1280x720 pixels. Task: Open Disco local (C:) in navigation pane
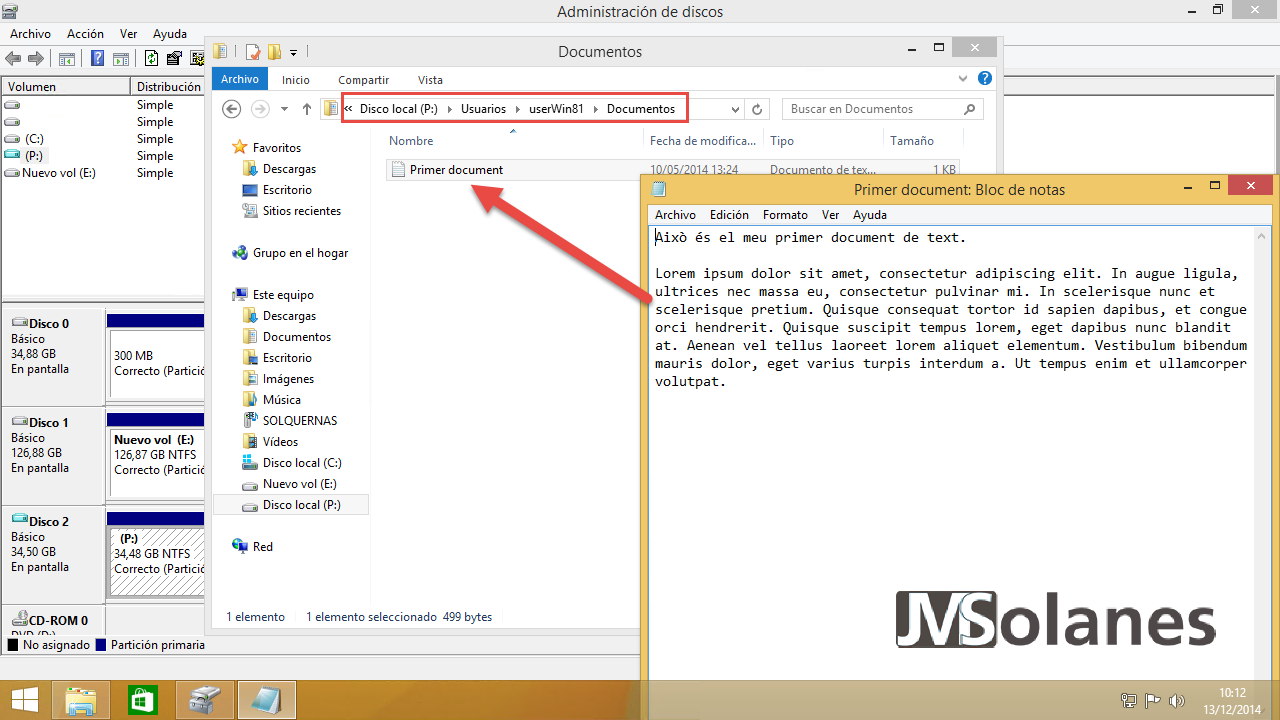coord(302,463)
